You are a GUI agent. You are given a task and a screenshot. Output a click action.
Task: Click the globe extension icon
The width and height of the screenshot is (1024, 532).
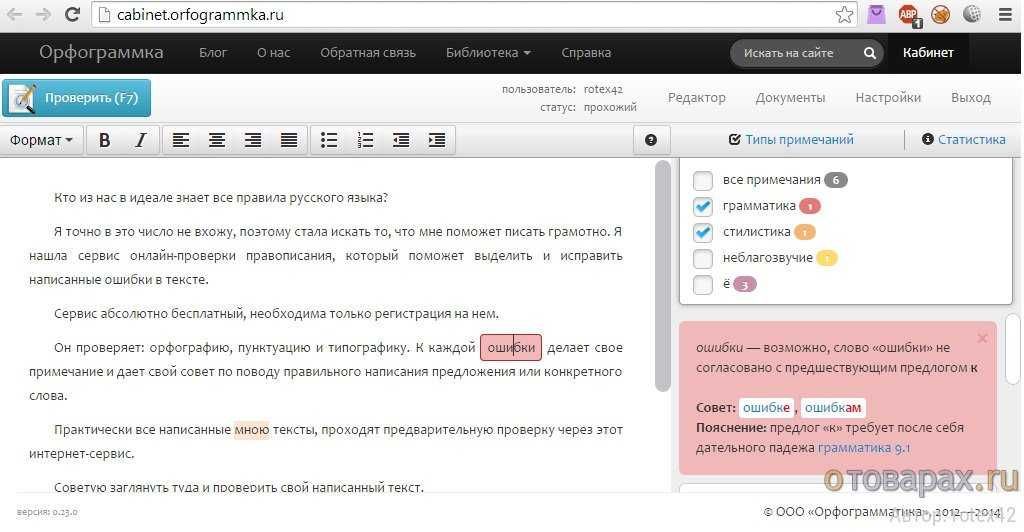coord(972,14)
